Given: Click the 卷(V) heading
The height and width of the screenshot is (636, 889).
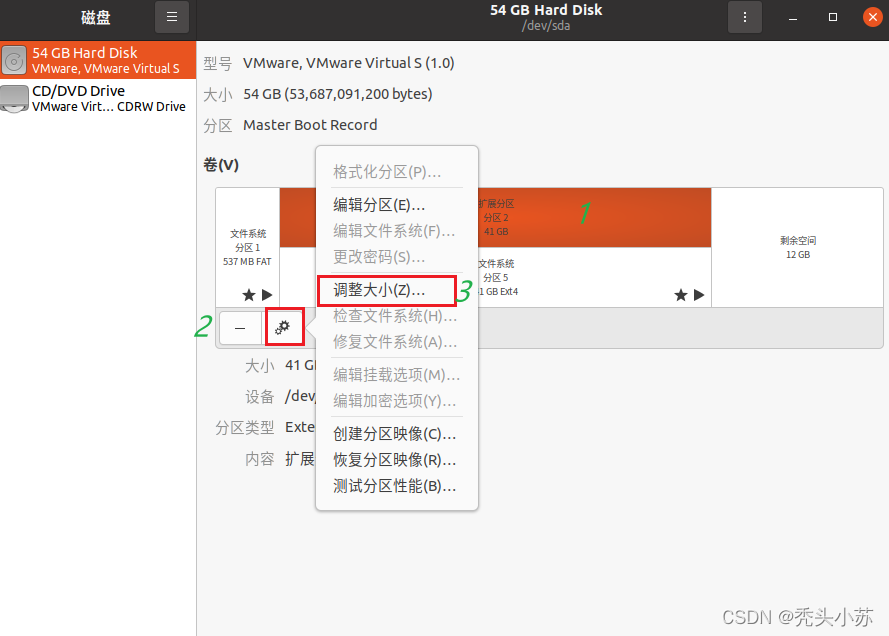Looking at the screenshot, I should point(221,165).
